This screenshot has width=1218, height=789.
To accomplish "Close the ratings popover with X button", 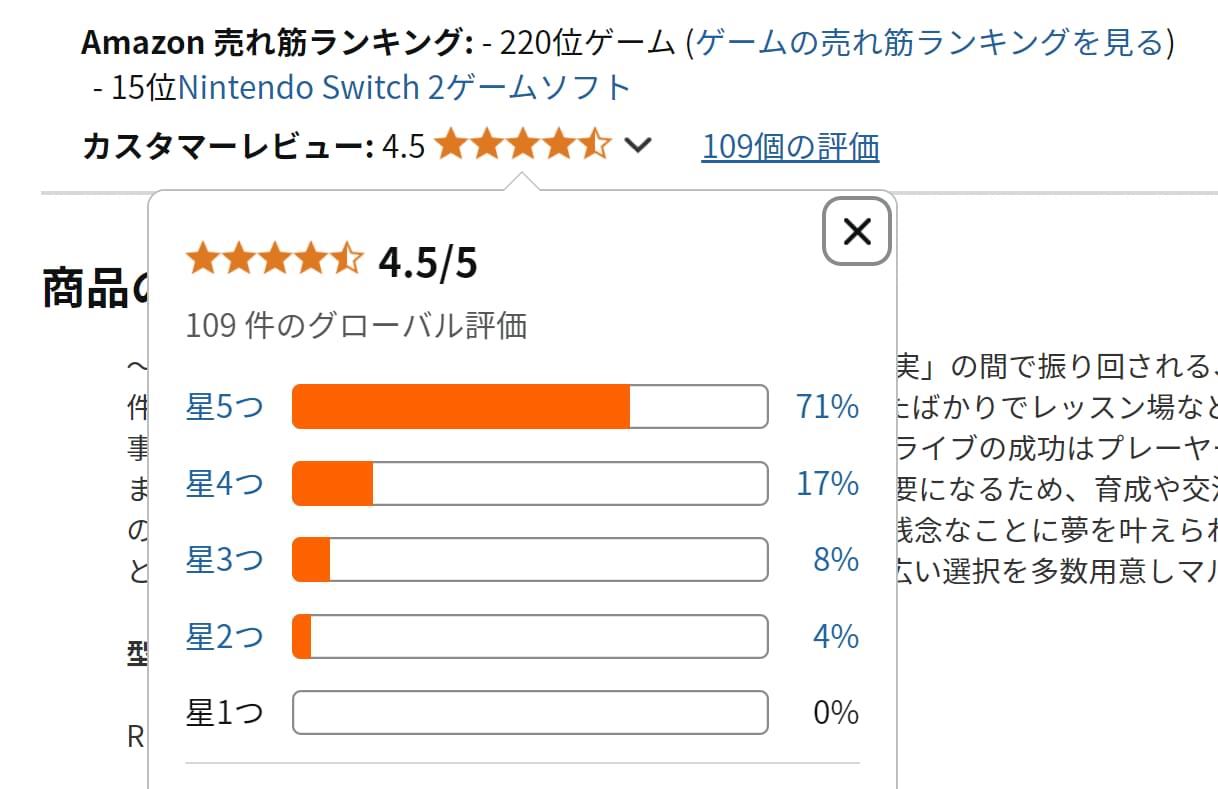I will click(857, 231).
